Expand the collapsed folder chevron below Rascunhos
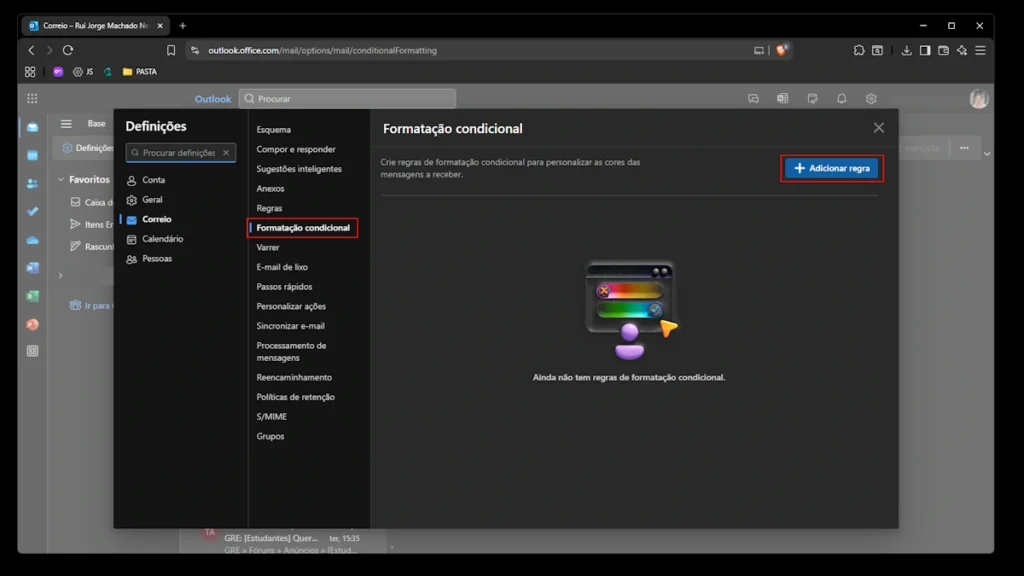The width and height of the screenshot is (1024, 576). coord(60,276)
